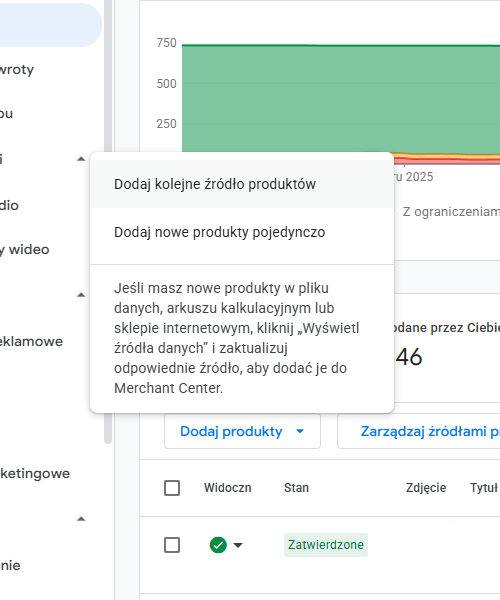
Task: Click the green visibility checkmark icon
Action: [218, 545]
